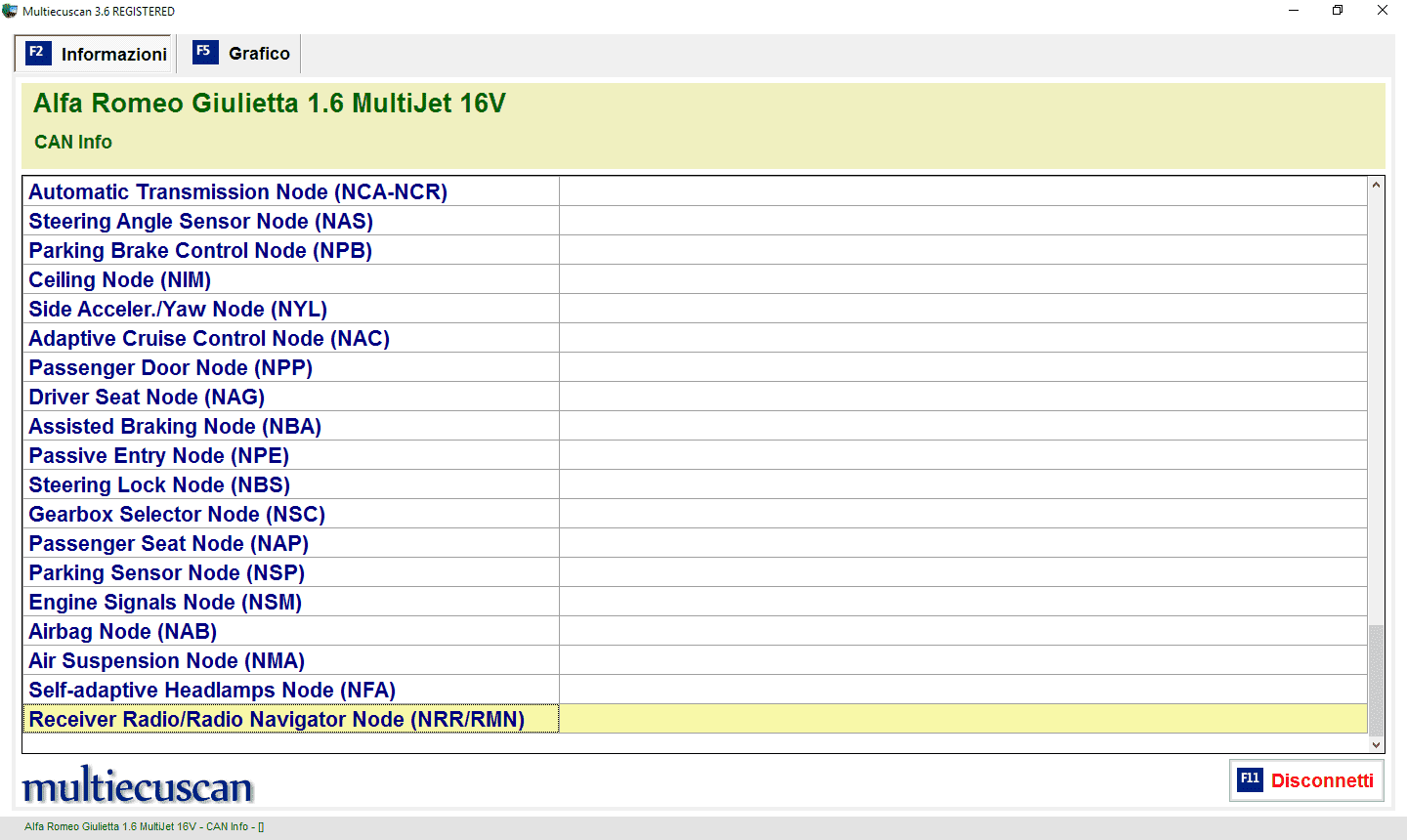1407x840 pixels.
Task: Click the F5 key icon
Action: (205, 52)
